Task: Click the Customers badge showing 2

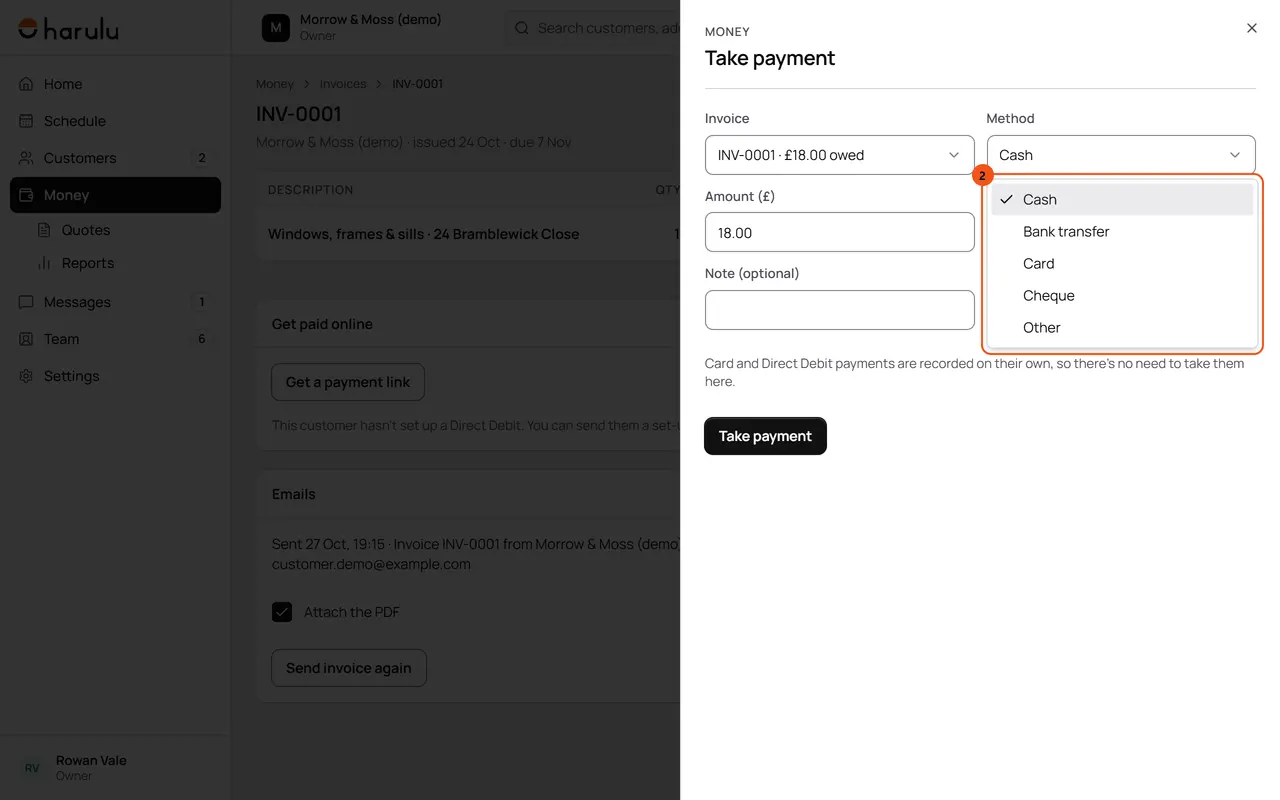Action: click(202, 158)
